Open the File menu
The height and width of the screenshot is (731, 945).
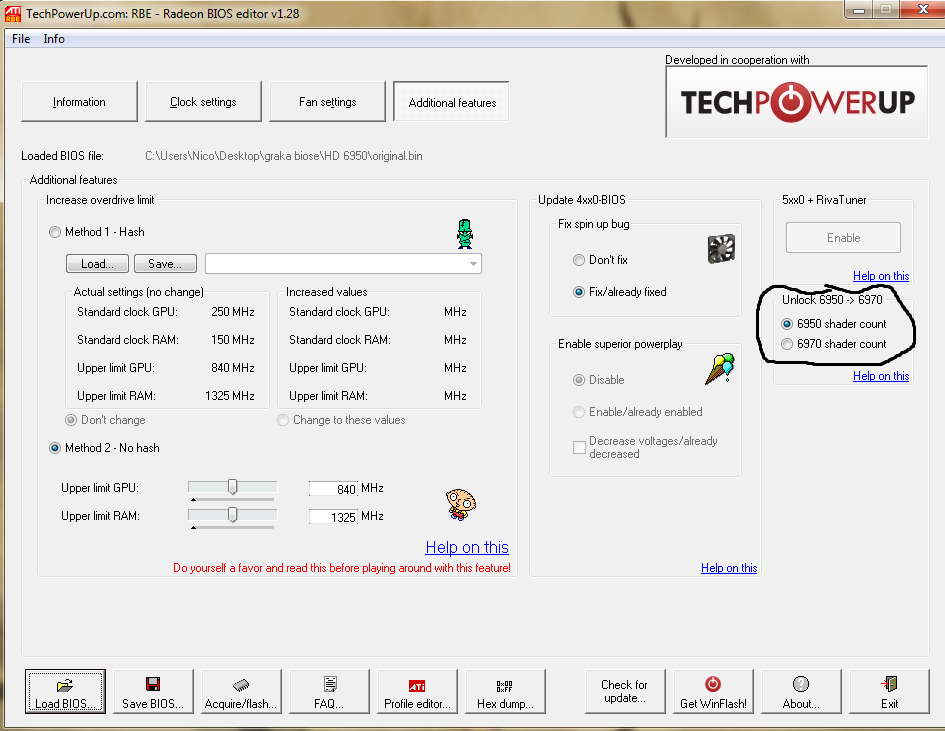(x=21, y=39)
